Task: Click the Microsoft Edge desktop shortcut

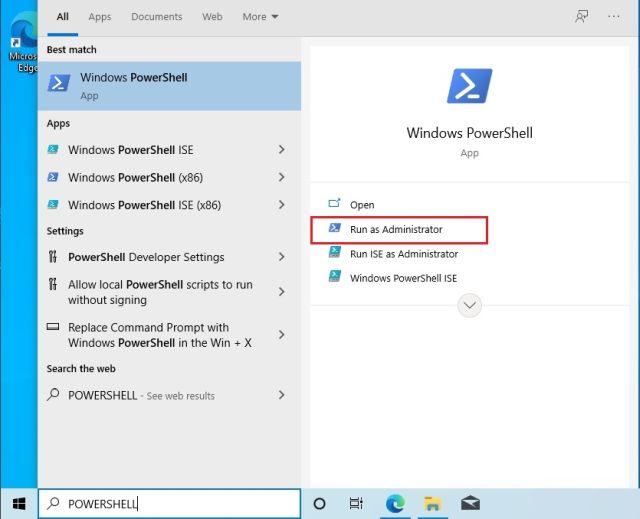Action: point(23,43)
